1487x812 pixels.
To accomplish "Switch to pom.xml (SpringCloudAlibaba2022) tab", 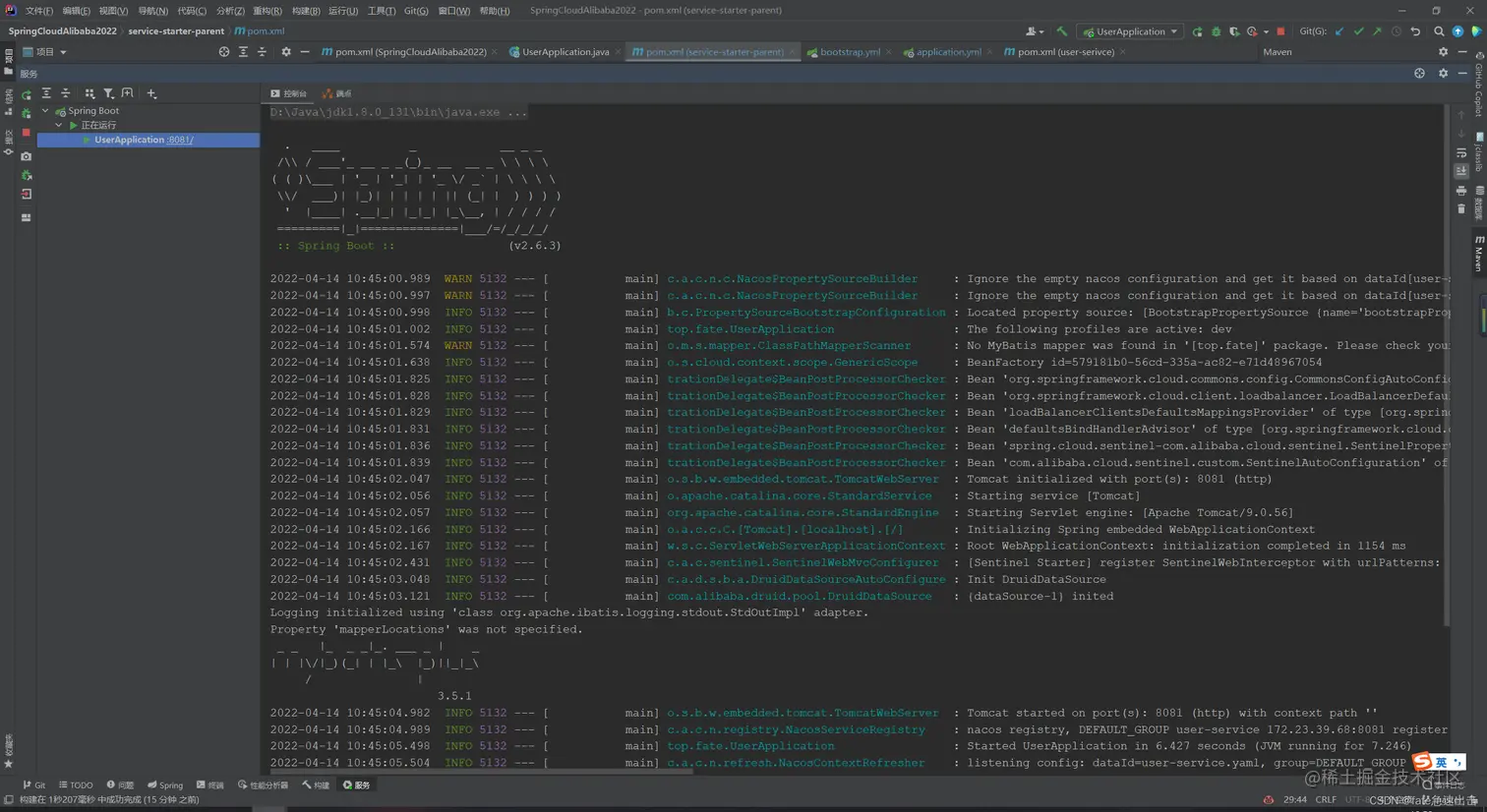I will 410,52.
